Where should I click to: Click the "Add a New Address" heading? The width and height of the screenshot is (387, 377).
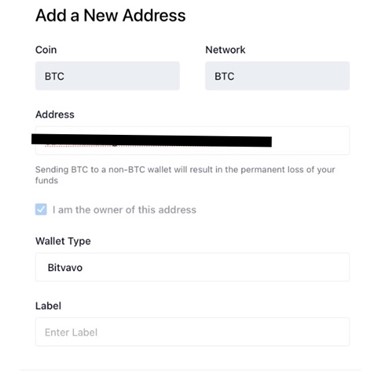click(110, 15)
